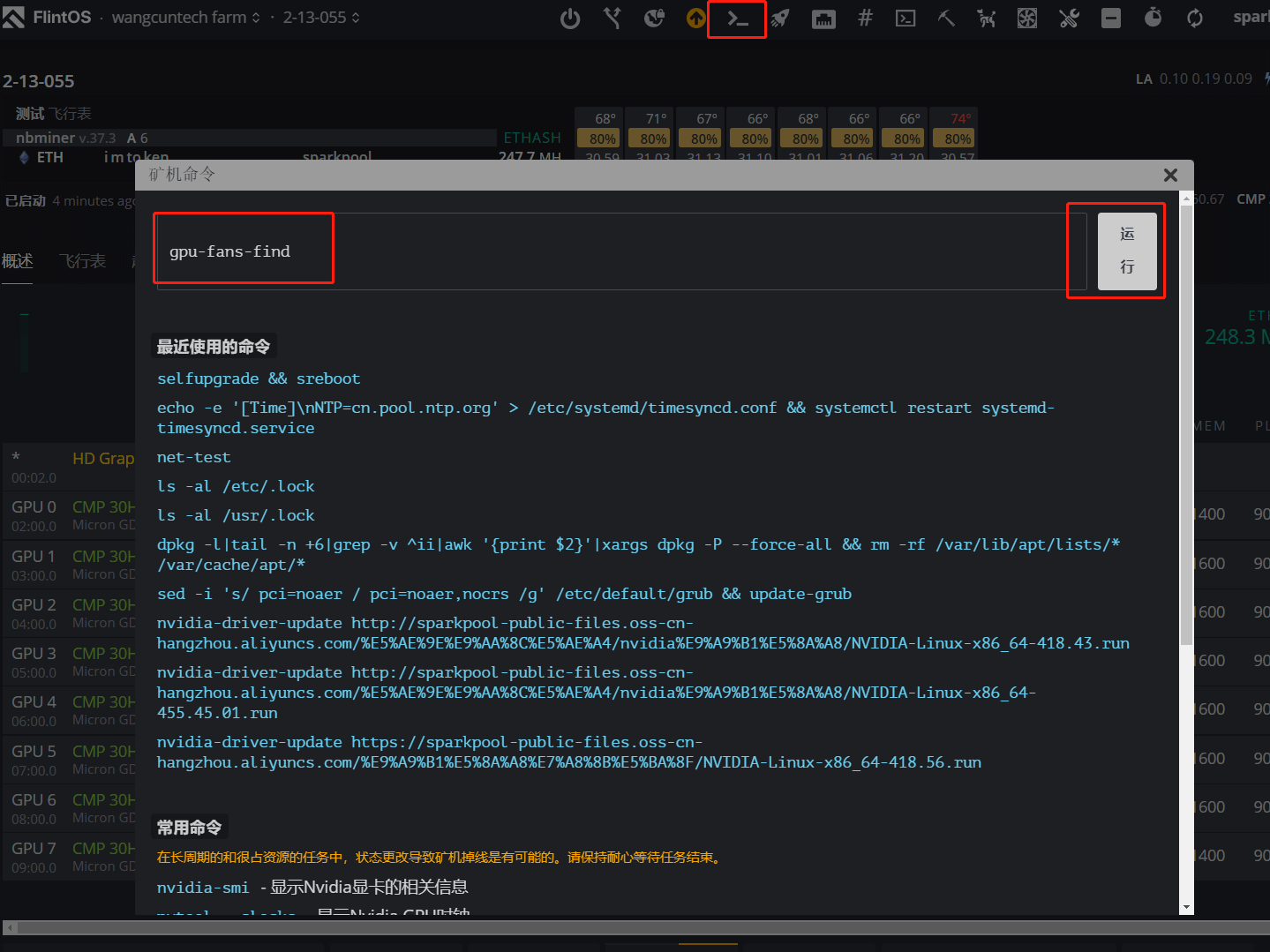The width and height of the screenshot is (1270, 952).
Task: Click the reboot refresh icon at toolbar end
Action: click(x=1194, y=18)
